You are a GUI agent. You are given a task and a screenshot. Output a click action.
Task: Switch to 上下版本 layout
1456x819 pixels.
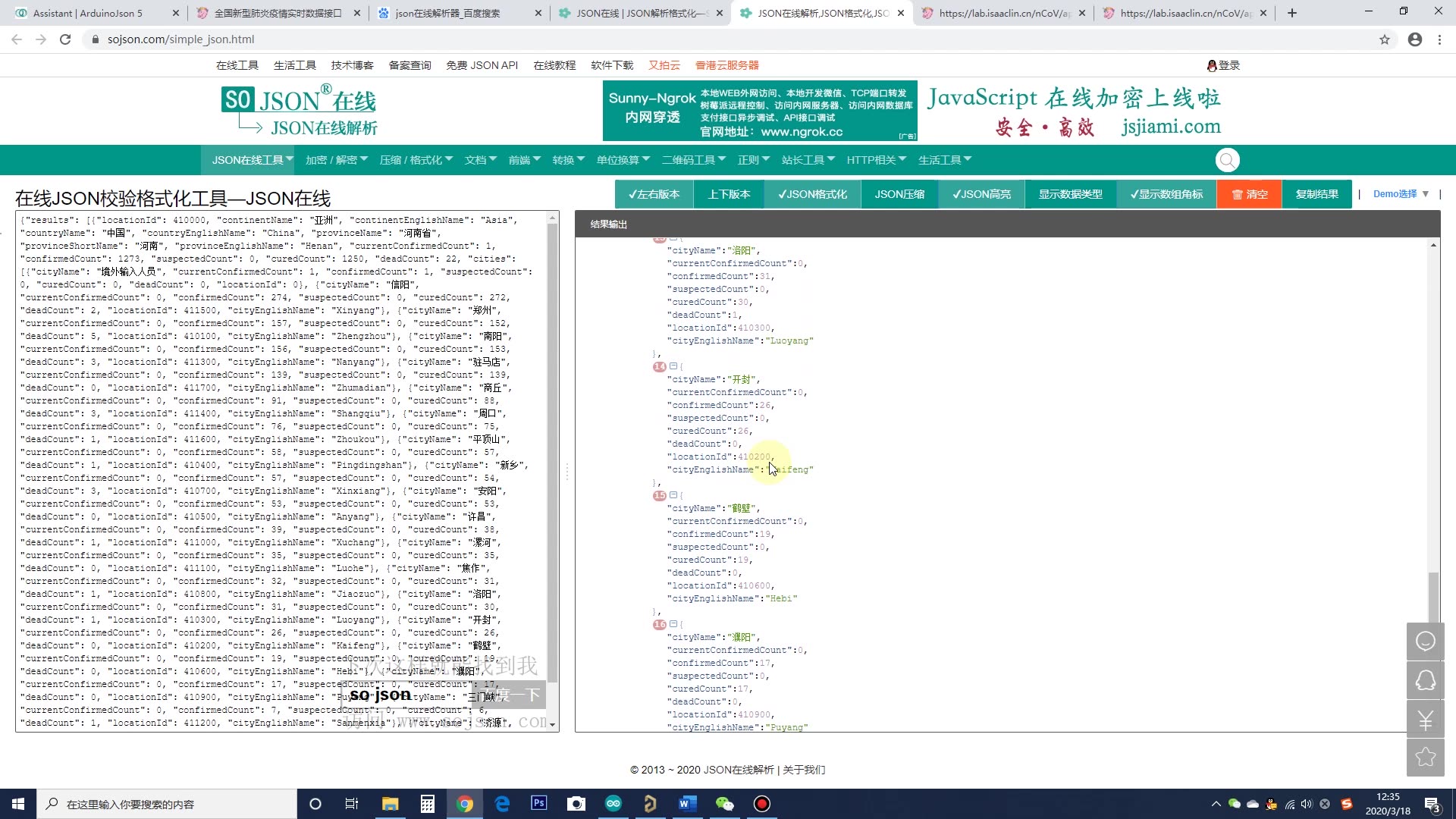point(729,194)
